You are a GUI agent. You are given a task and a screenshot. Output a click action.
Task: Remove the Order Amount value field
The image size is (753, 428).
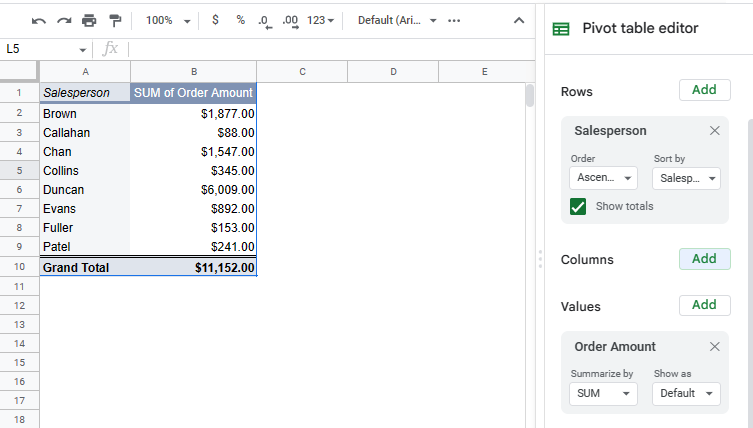tap(714, 346)
